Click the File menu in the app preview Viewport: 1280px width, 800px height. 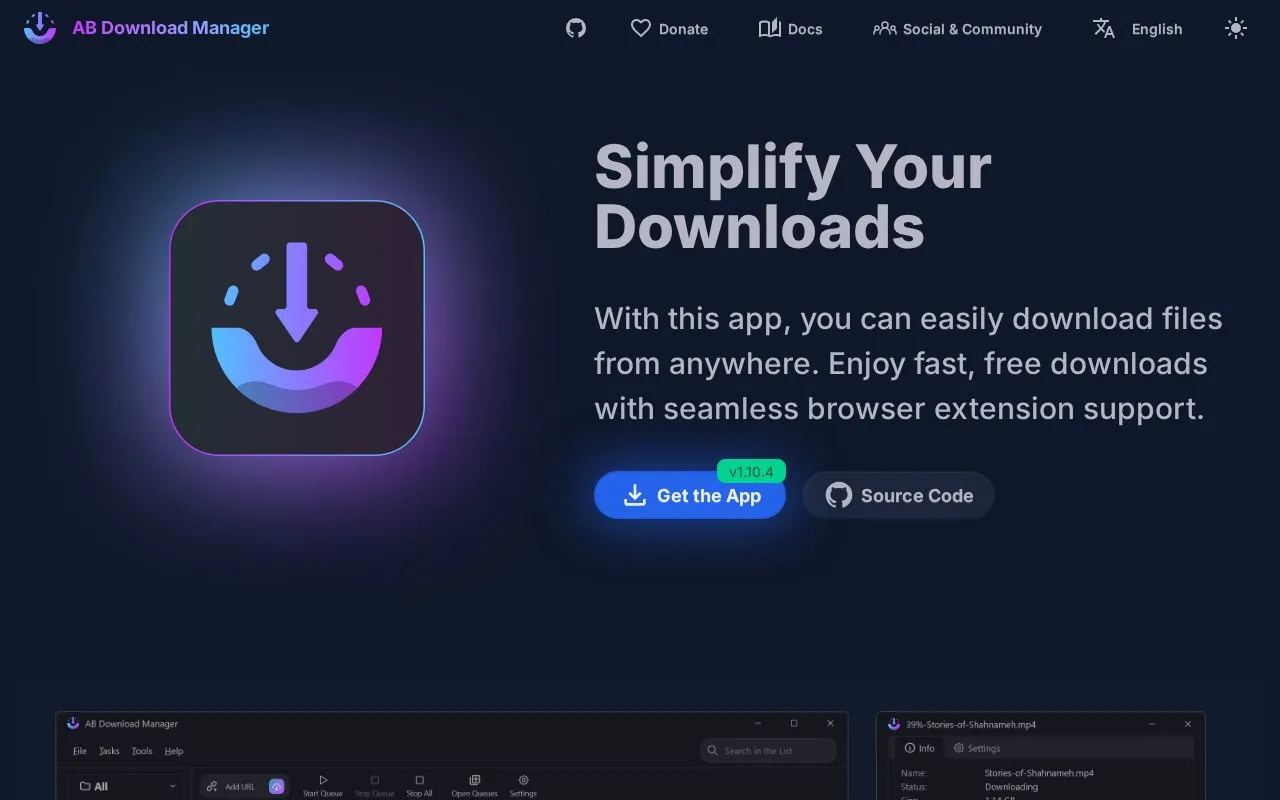coord(80,751)
